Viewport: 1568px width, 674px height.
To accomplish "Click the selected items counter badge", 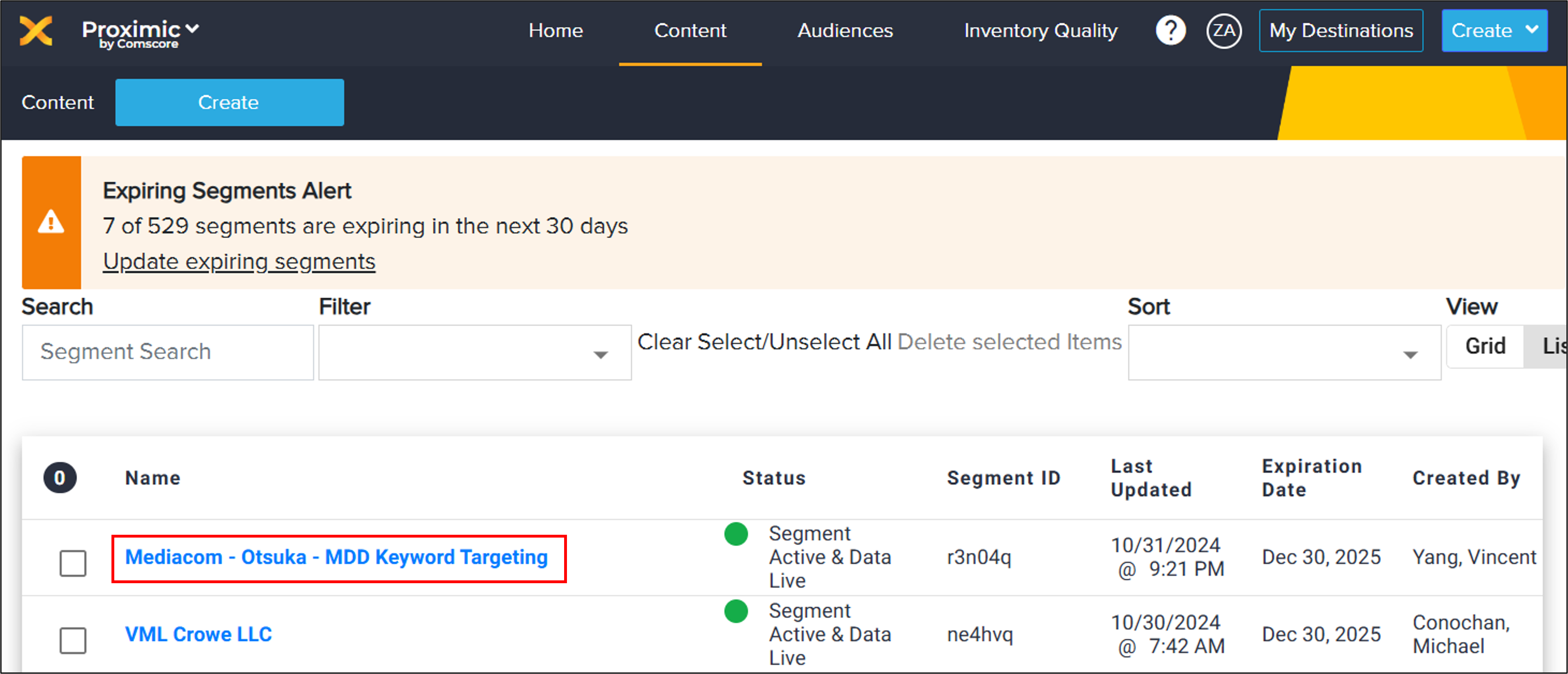I will [60, 477].
